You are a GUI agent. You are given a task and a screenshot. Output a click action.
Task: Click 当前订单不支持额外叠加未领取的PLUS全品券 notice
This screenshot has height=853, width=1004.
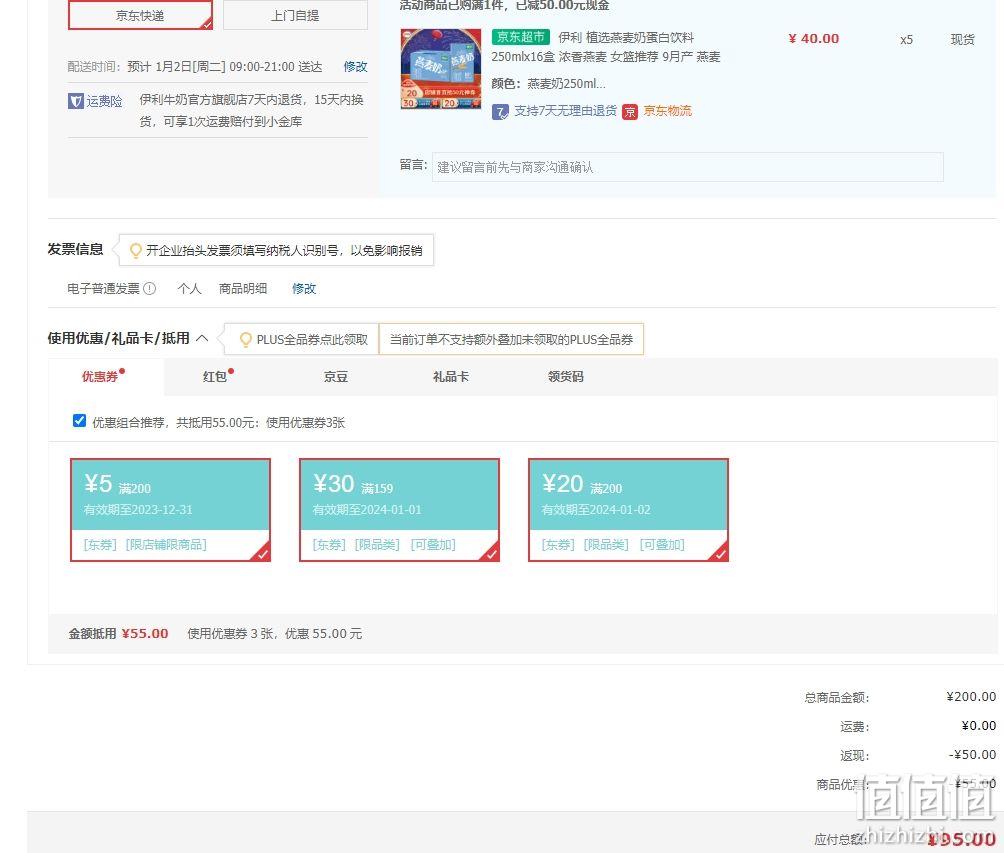point(511,339)
